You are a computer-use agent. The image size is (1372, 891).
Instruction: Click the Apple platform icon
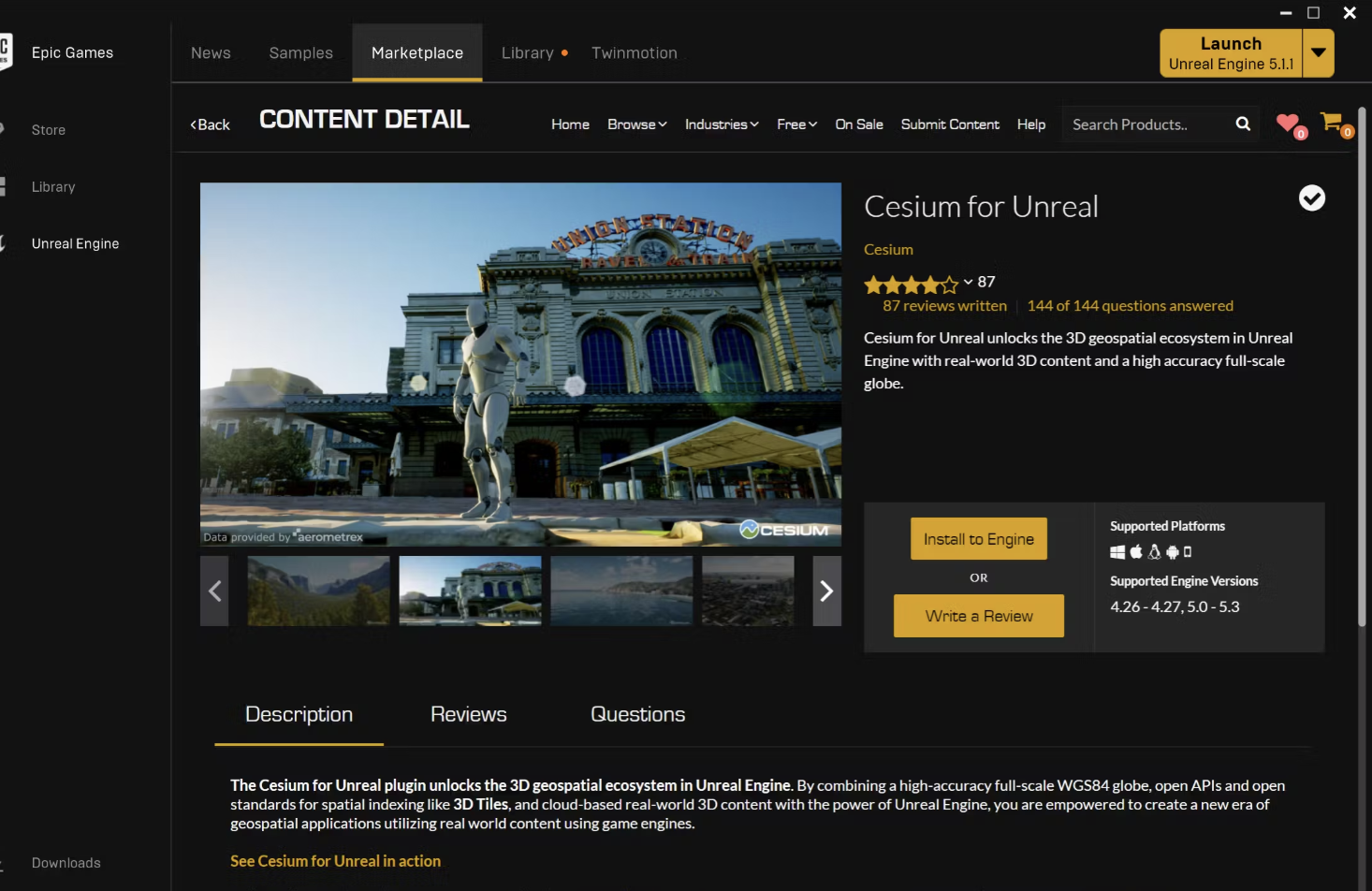(x=1136, y=551)
